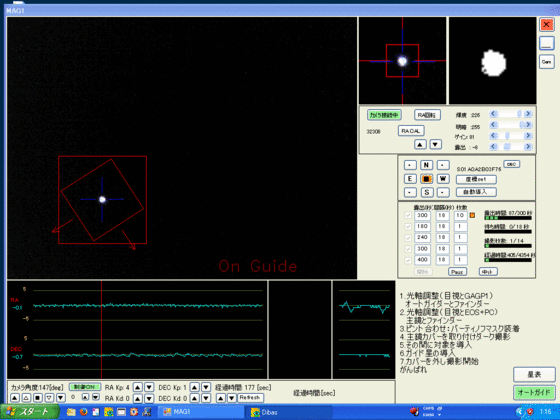
Task: Increase RA Kp with the up arrow
Action: click(x=138, y=387)
